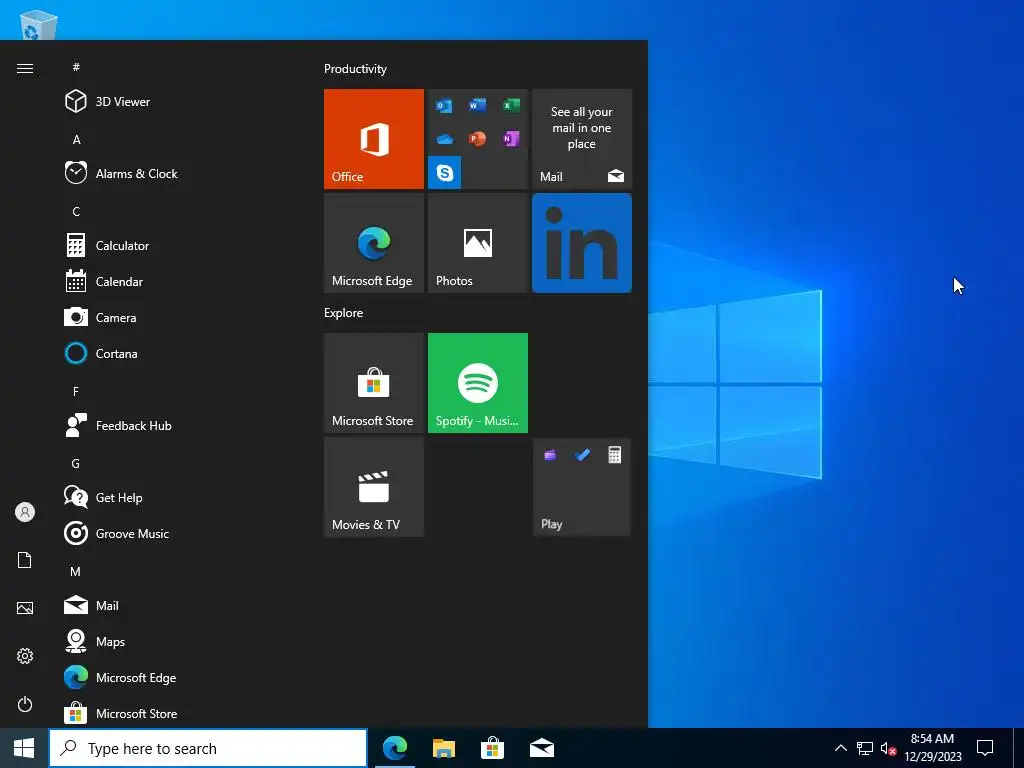Show hidden system tray icons
Screen dimensions: 1024x768
tap(840, 748)
